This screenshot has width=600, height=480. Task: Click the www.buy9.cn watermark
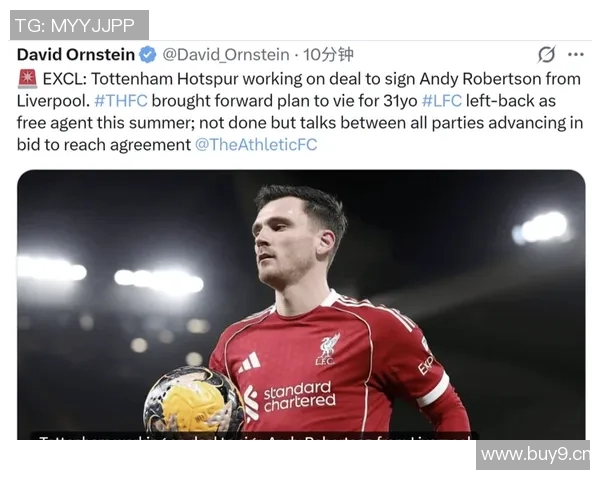[533, 455]
